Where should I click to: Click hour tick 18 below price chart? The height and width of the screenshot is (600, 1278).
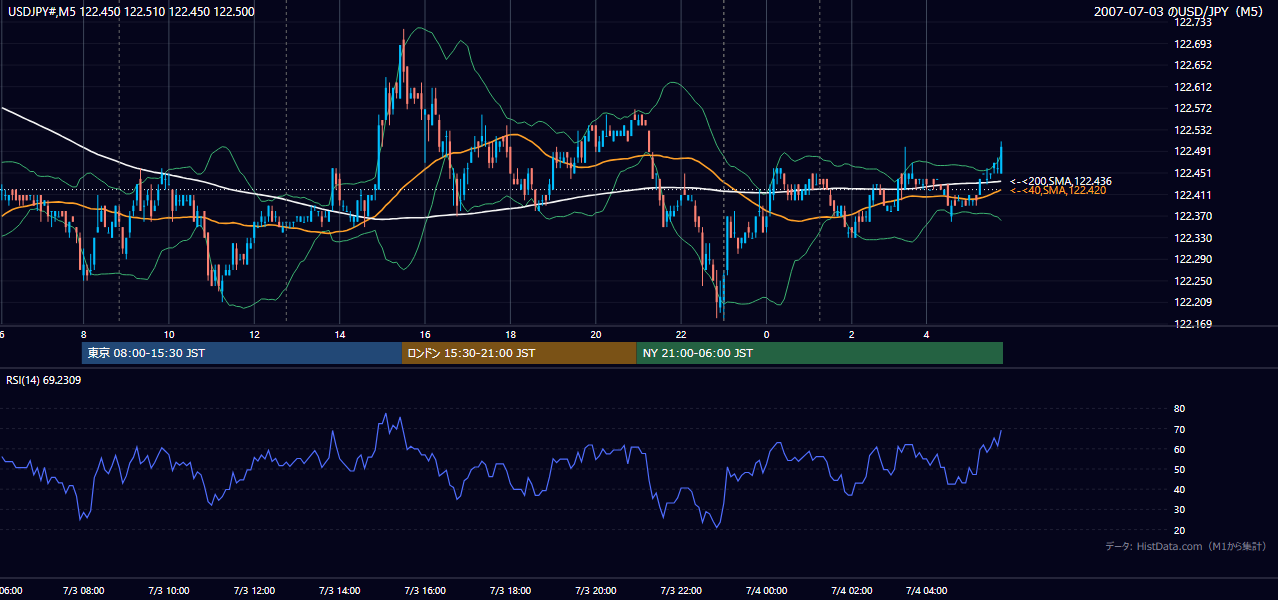pos(510,335)
